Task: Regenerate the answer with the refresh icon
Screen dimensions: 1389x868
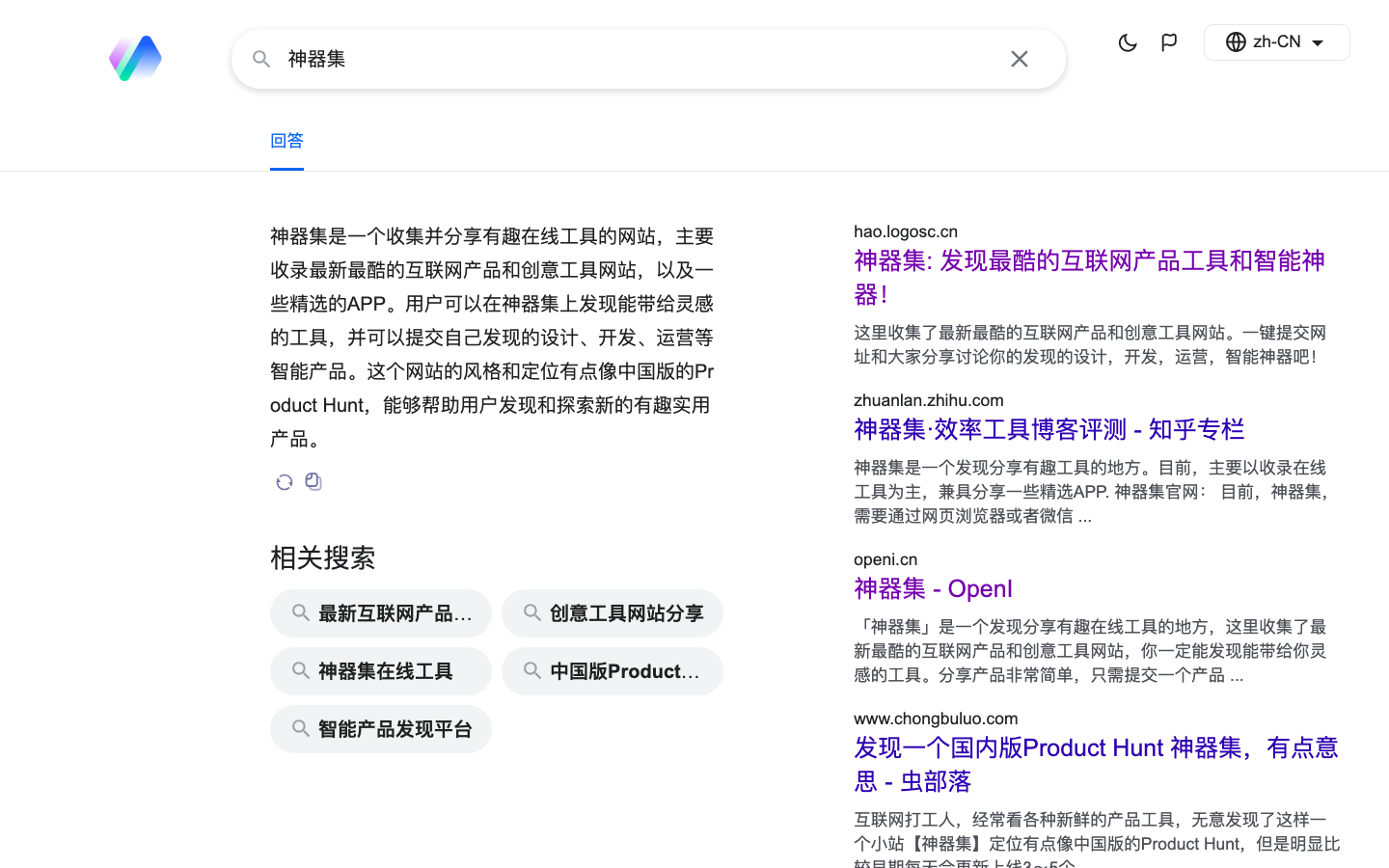Action: (284, 482)
